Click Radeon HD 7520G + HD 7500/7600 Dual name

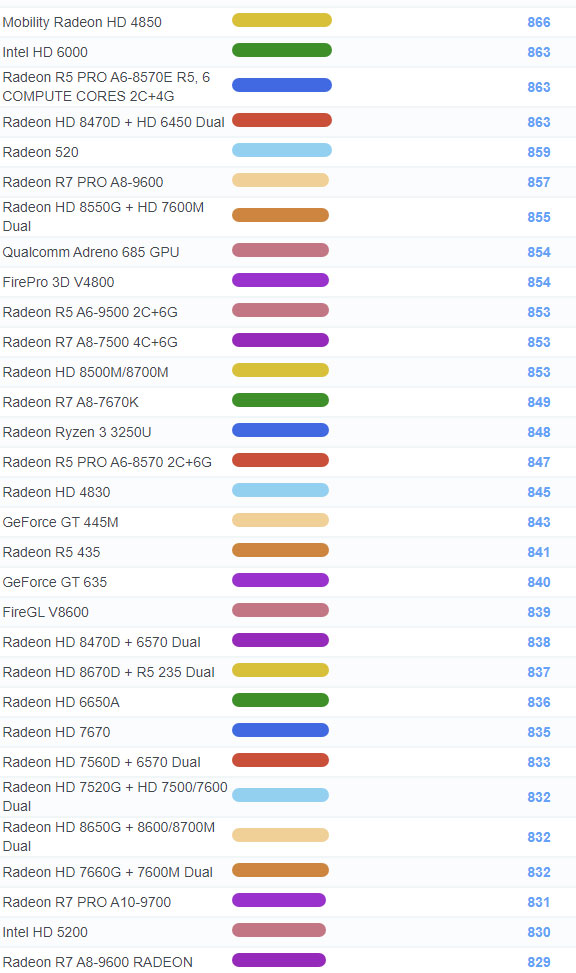point(115,797)
